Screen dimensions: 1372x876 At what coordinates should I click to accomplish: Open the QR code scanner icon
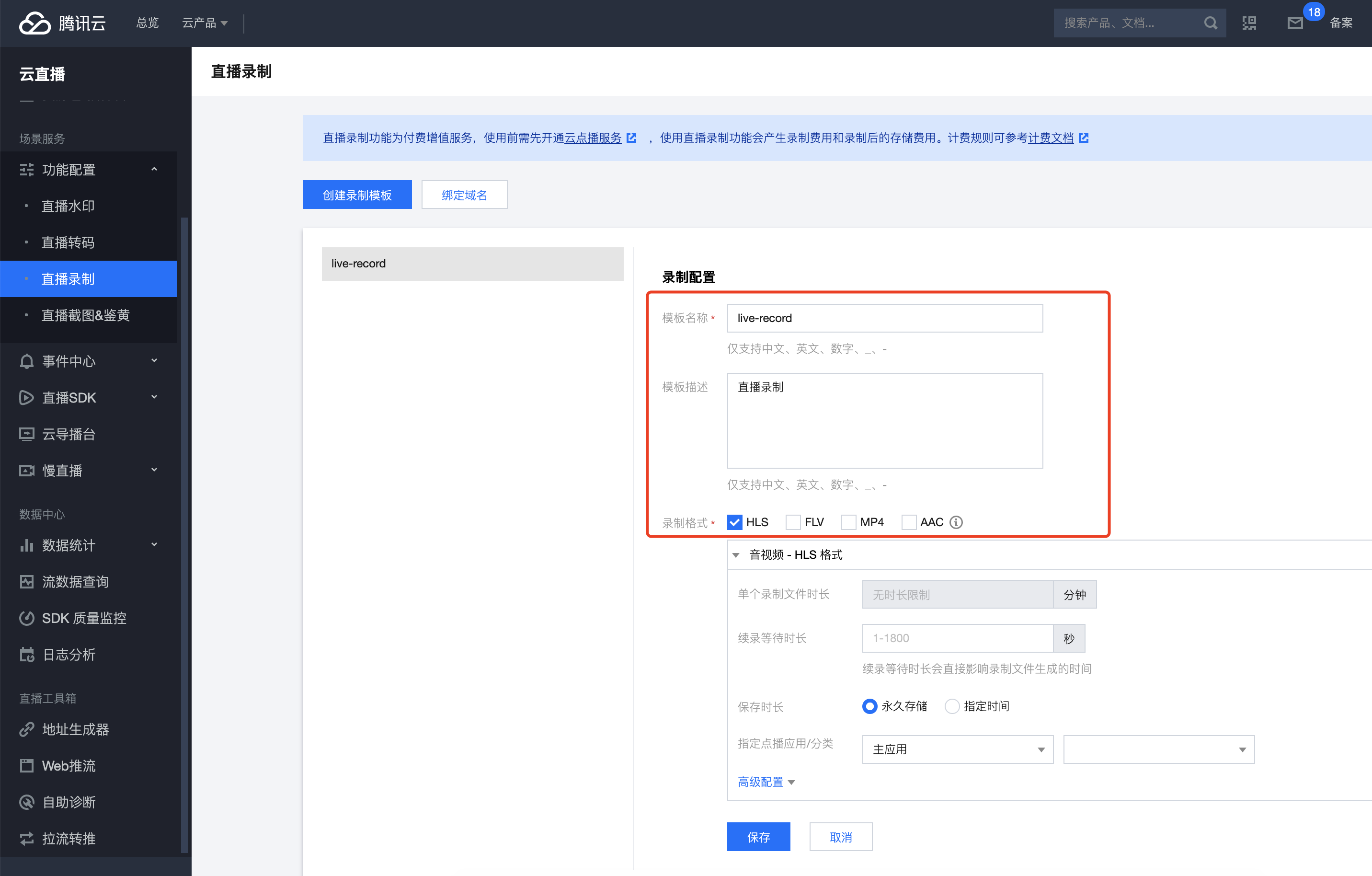(x=1249, y=23)
